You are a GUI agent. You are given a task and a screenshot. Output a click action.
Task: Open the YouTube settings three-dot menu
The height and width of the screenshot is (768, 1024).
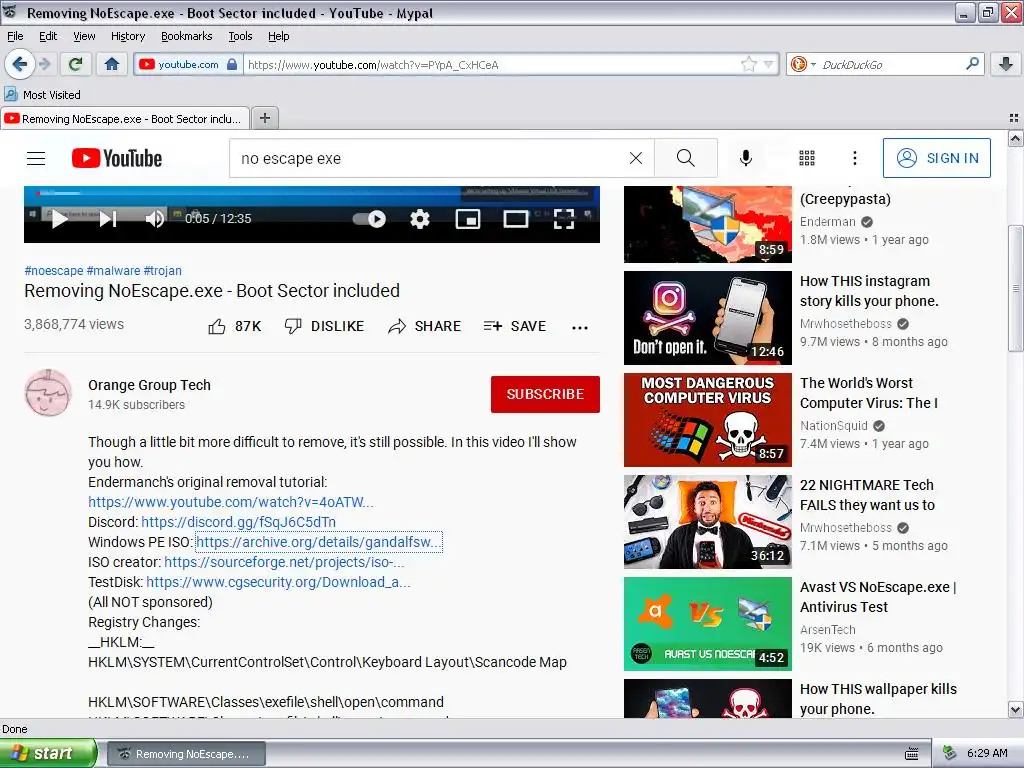coord(854,158)
